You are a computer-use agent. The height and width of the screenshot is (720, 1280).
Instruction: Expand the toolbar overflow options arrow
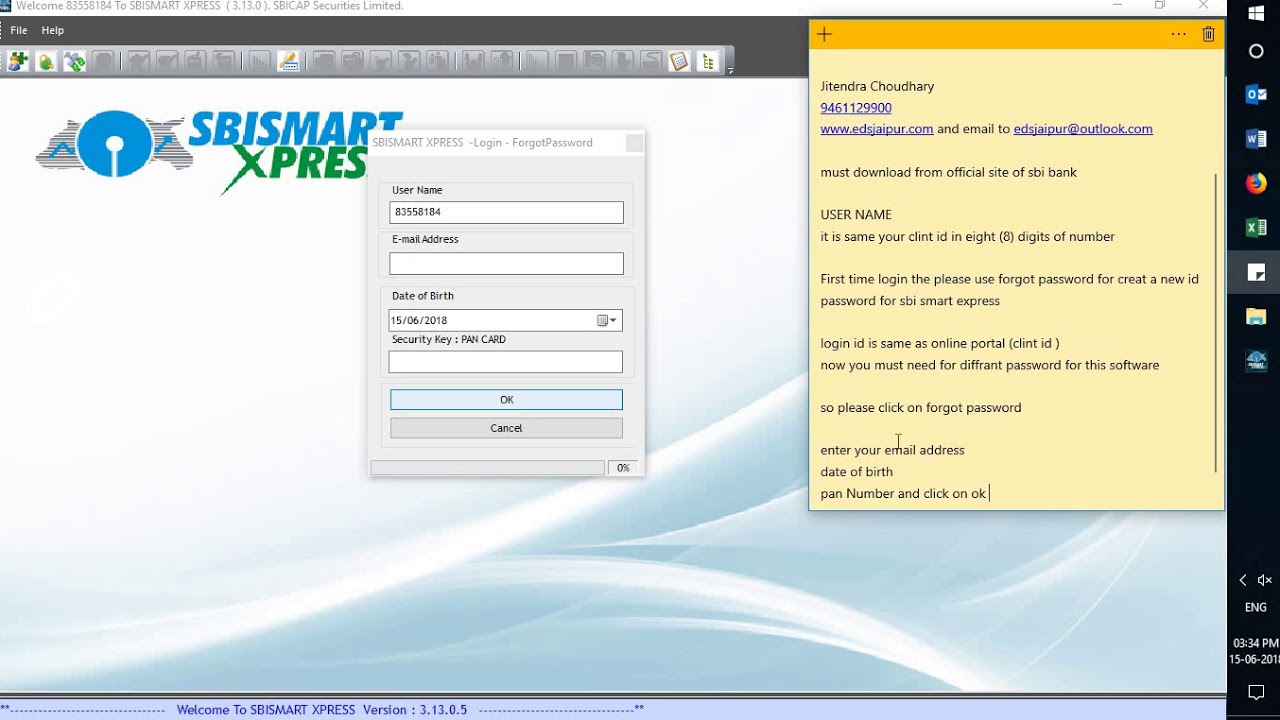pos(730,70)
